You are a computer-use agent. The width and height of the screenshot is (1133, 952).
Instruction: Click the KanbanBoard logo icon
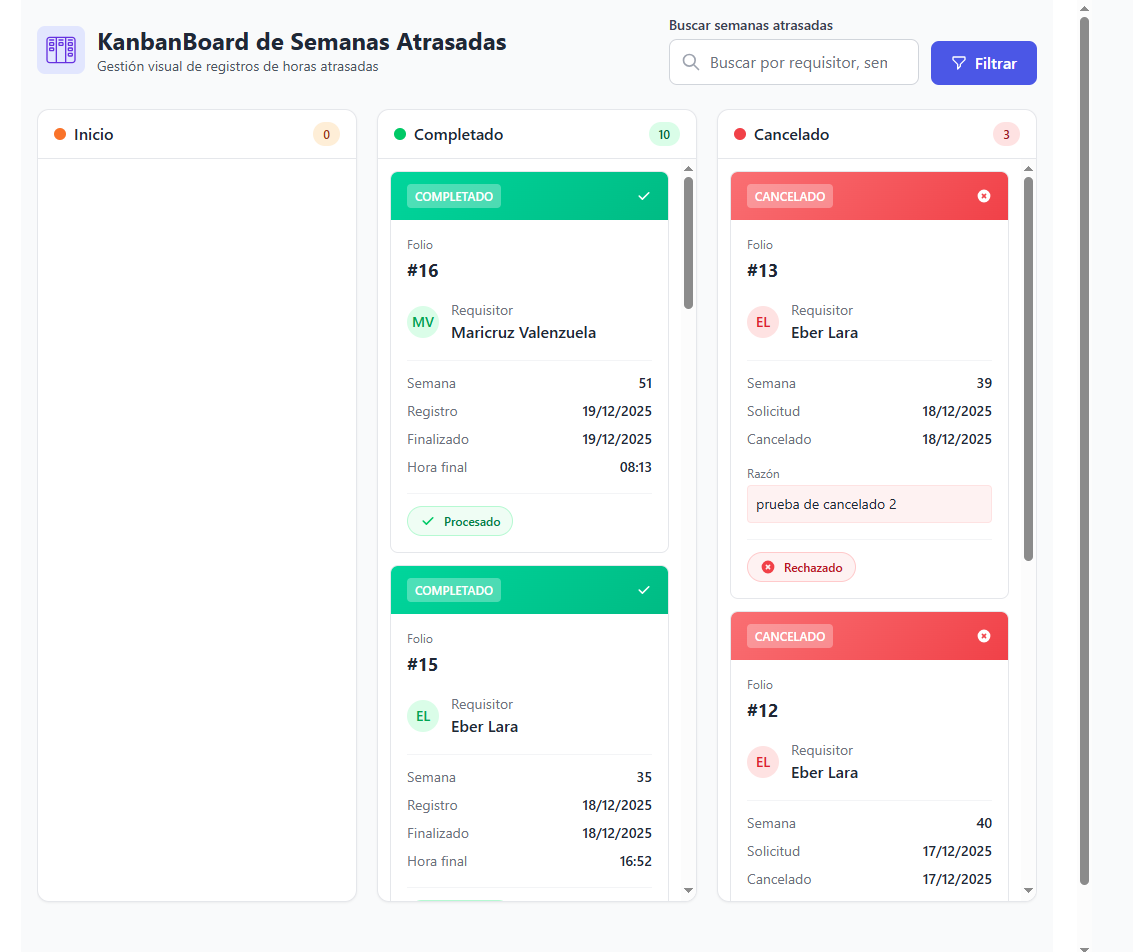61,50
